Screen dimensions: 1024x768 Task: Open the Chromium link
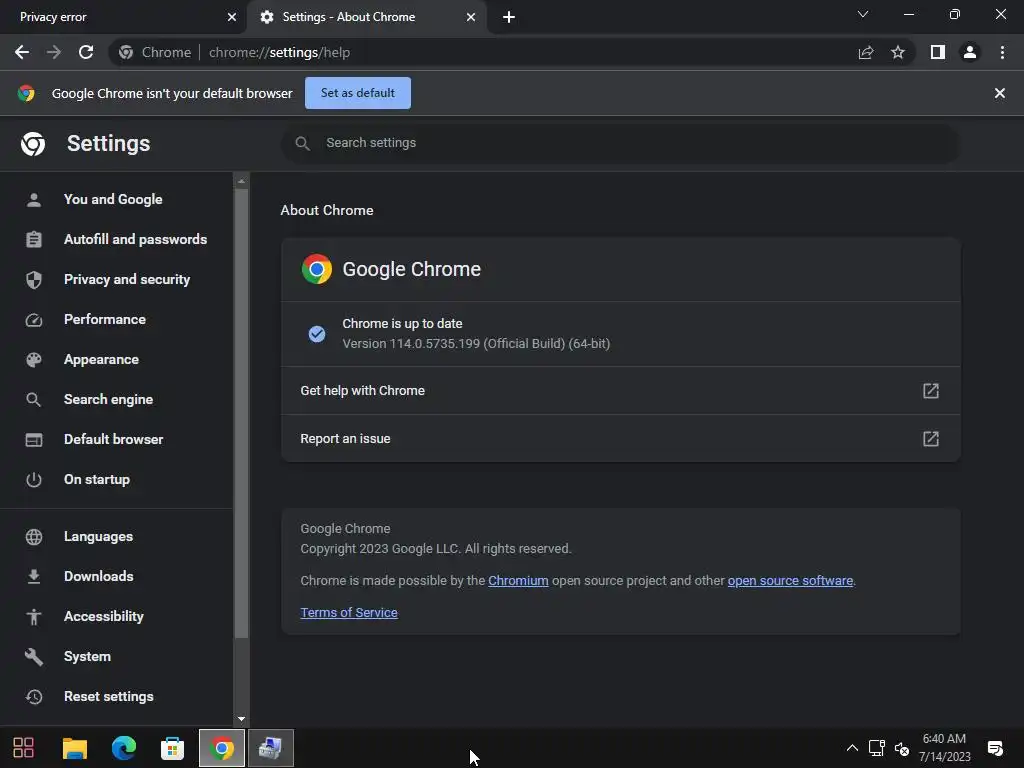tap(518, 581)
